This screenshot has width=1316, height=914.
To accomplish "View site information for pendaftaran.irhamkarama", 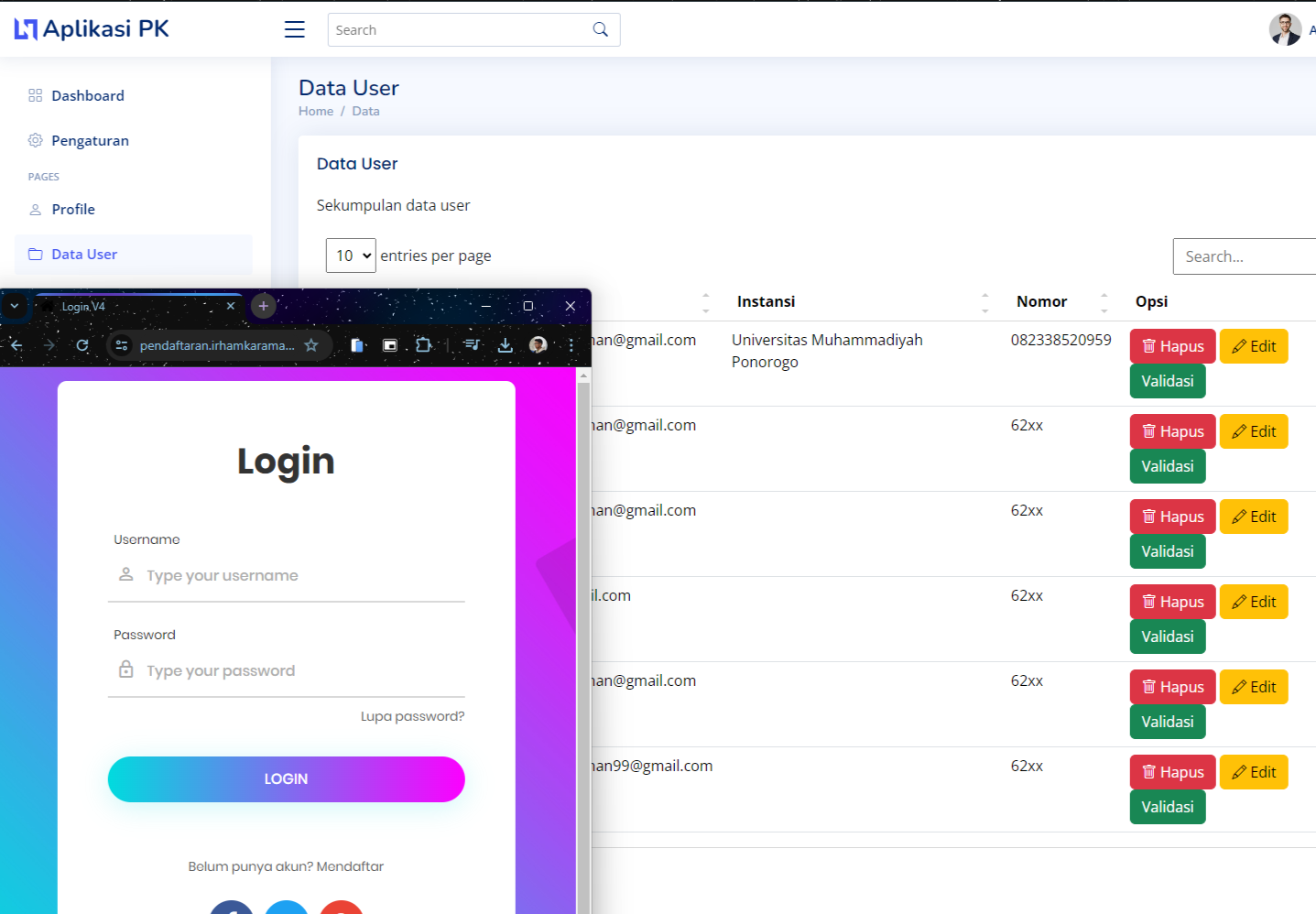I will (122, 345).
